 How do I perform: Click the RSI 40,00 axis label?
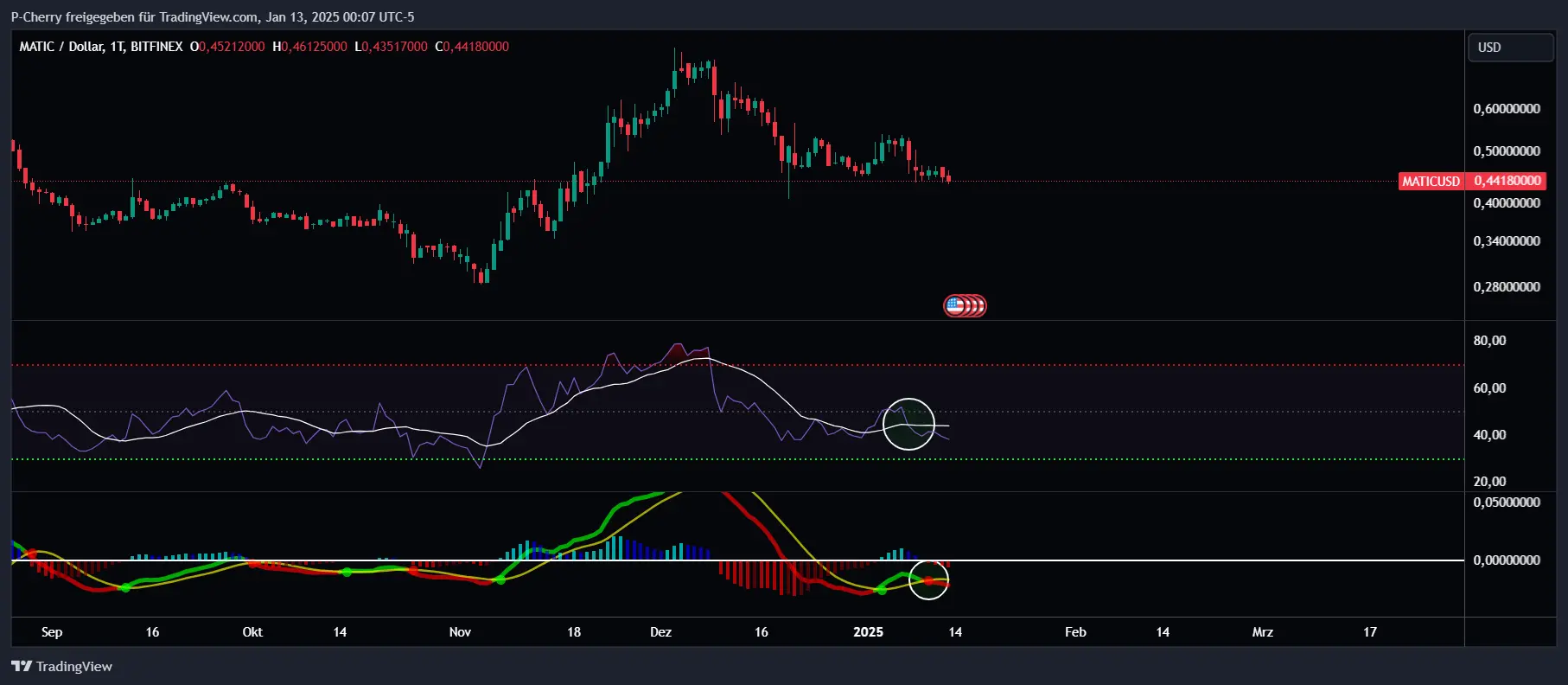(1489, 435)
